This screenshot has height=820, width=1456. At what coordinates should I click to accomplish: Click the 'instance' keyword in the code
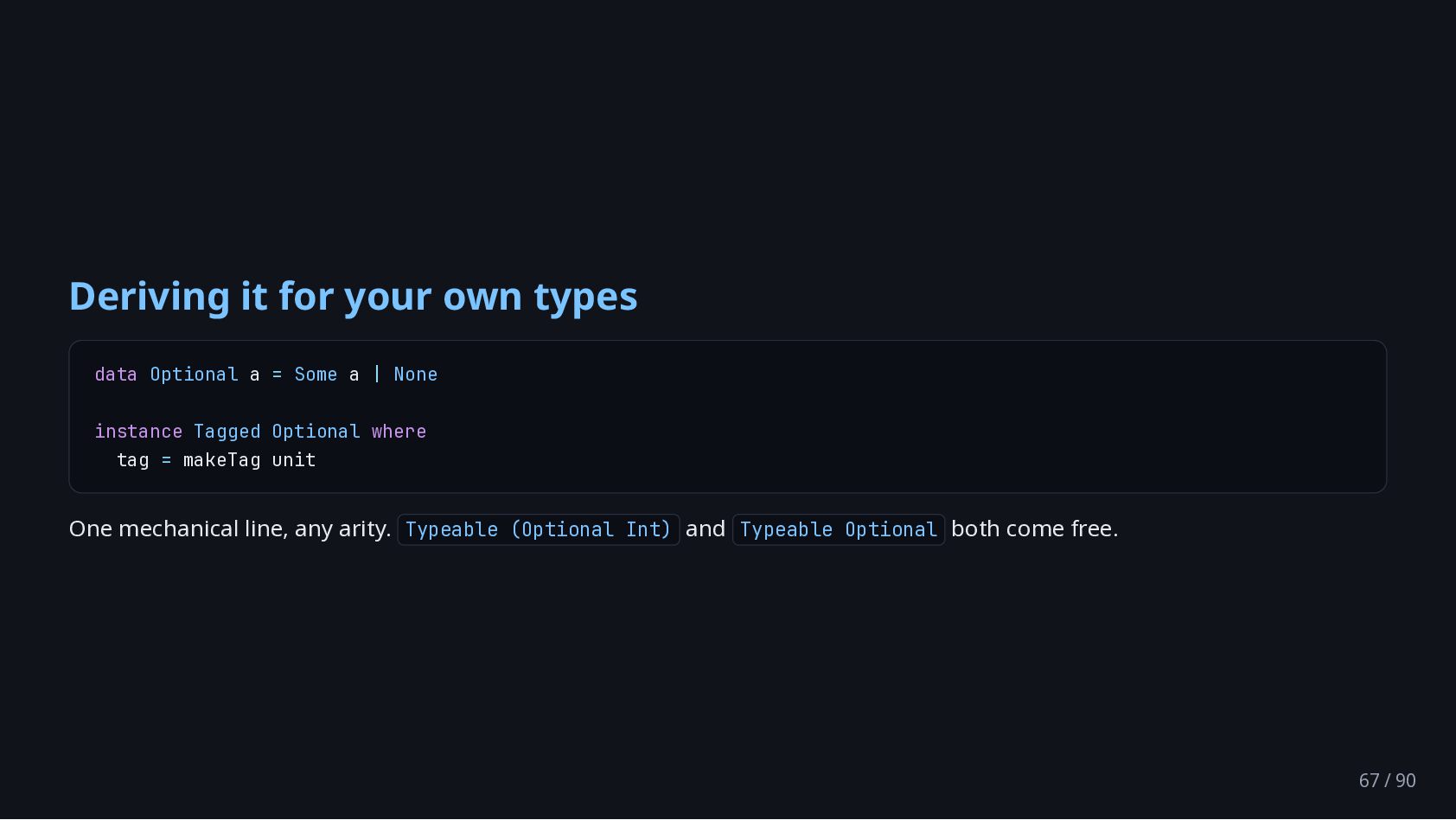tap(138, 432)
